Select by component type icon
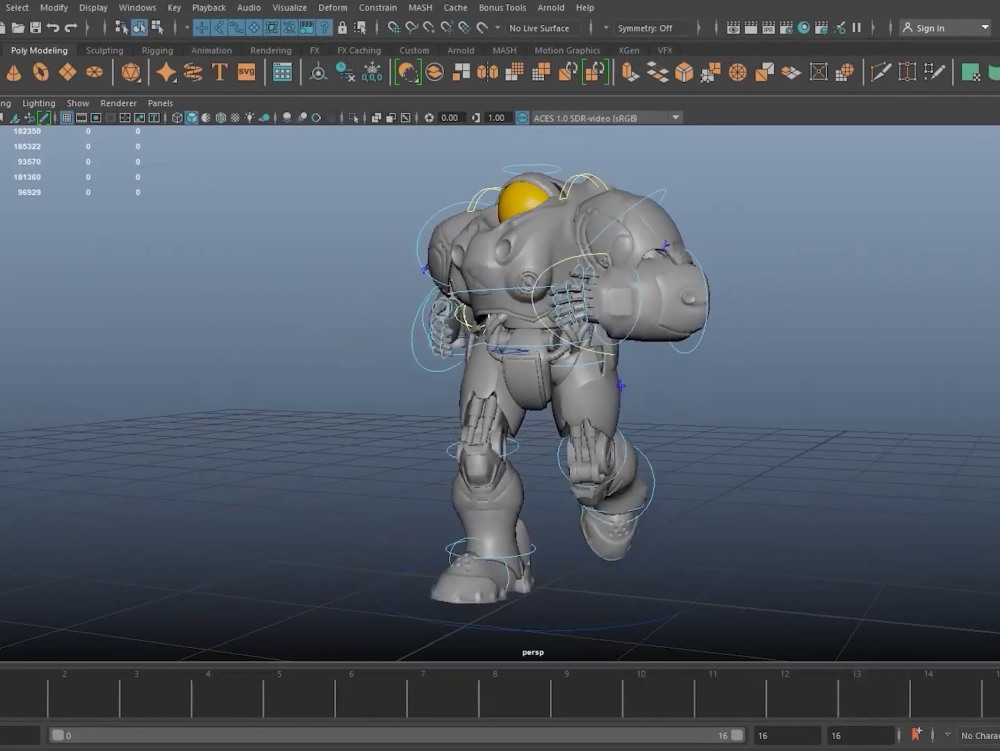The image size is (1000, 751). tap(158, 27)
